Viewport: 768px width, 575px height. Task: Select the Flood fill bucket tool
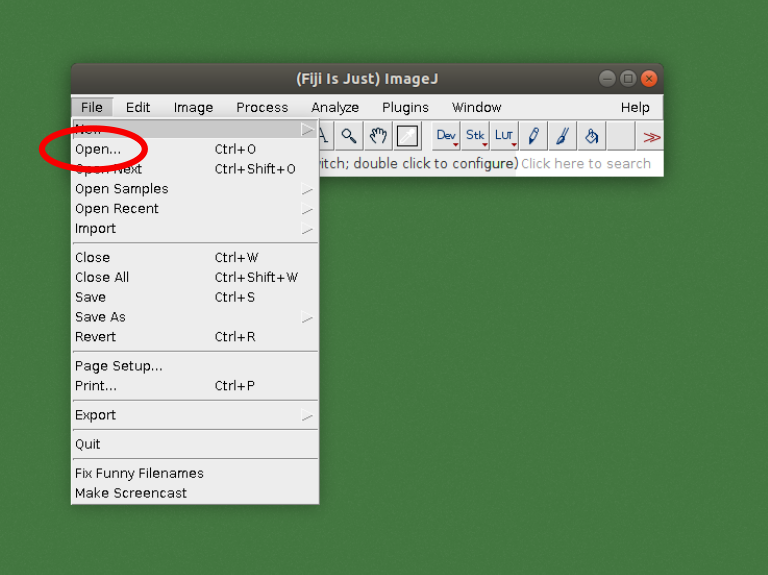(592, 136)
